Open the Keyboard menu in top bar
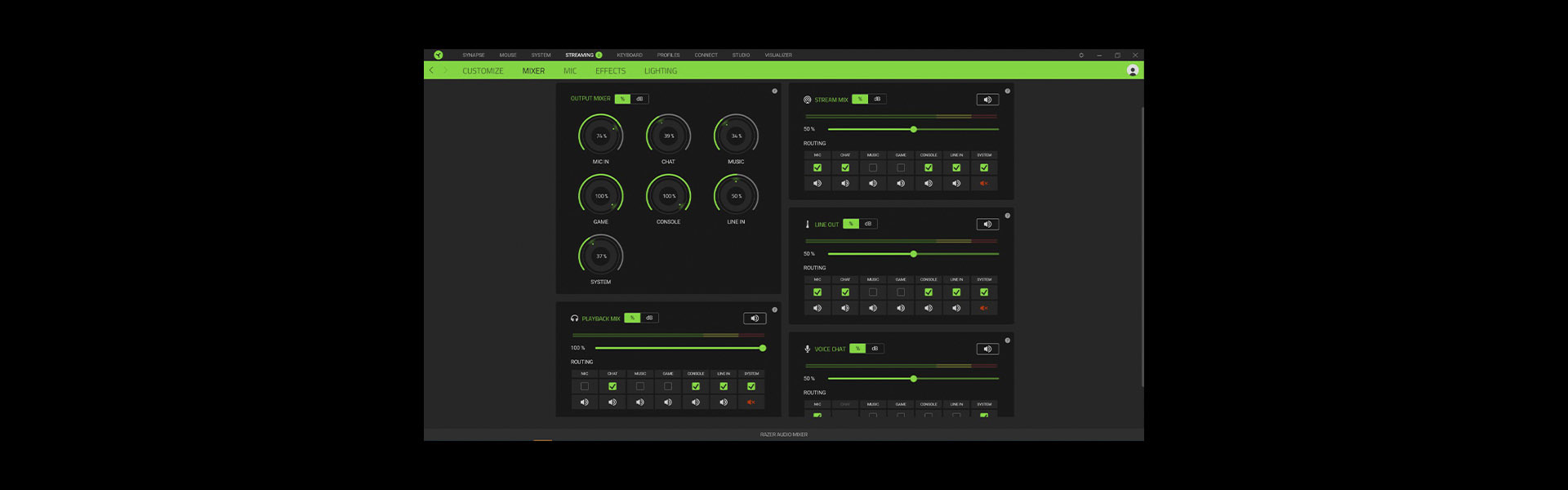The image size is (1568, 490). pyautogui.click(x=629, y=56)
